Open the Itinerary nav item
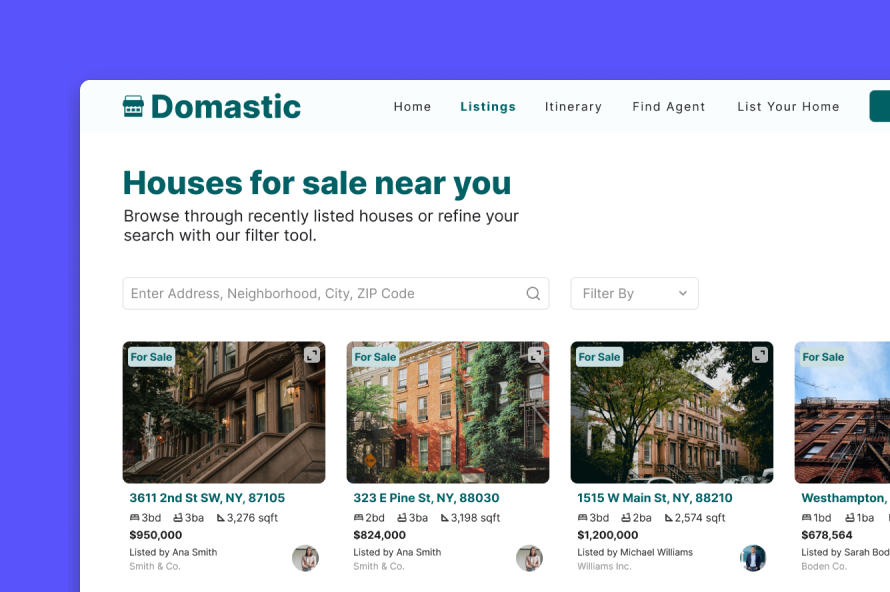Viewport: 890px width, 592px height. pyautogui.click(x=573, y=107)
